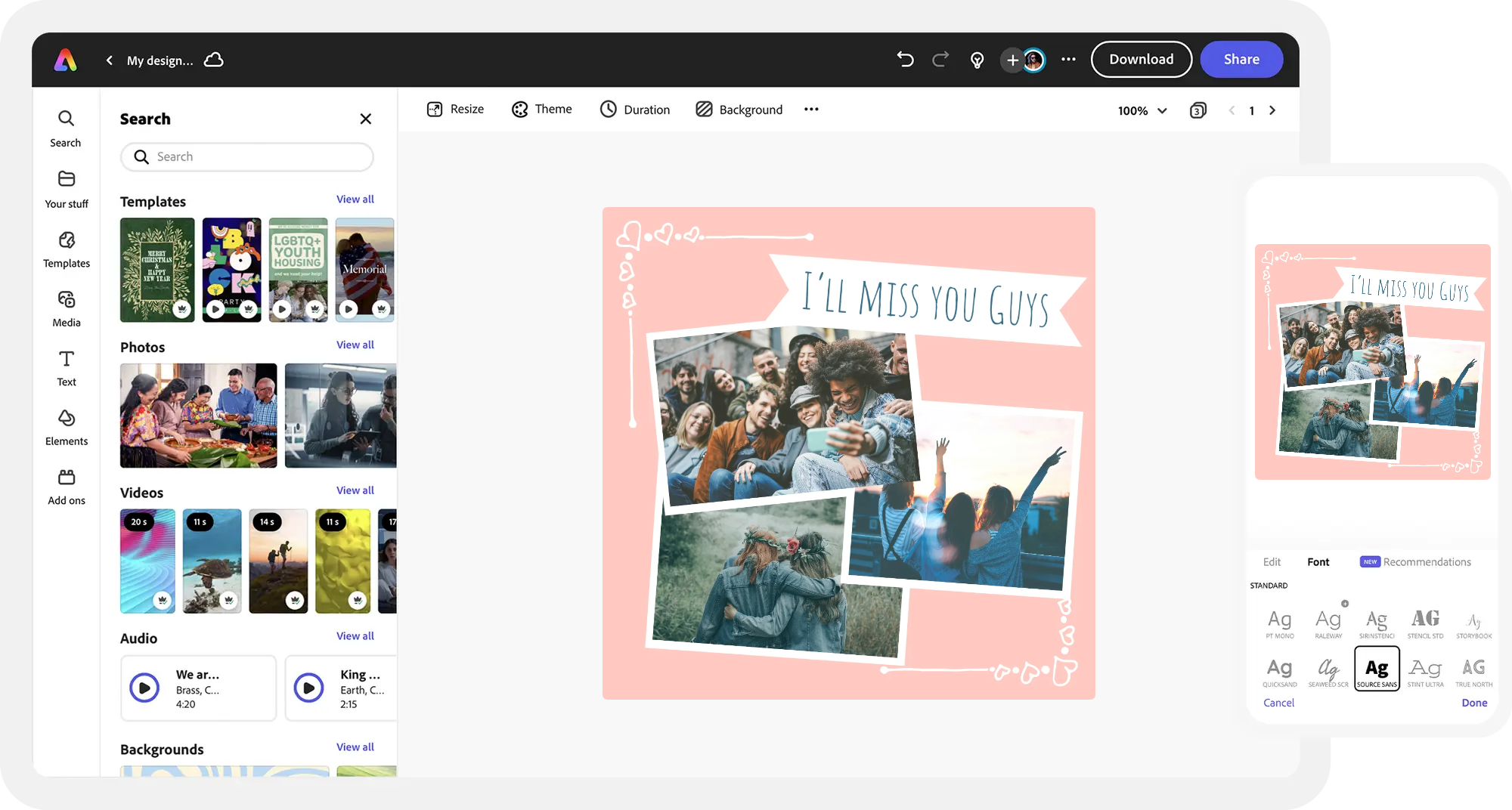1512x810 pixels.
Task: Play the We ar... audio track
Action: click(144, 688)
